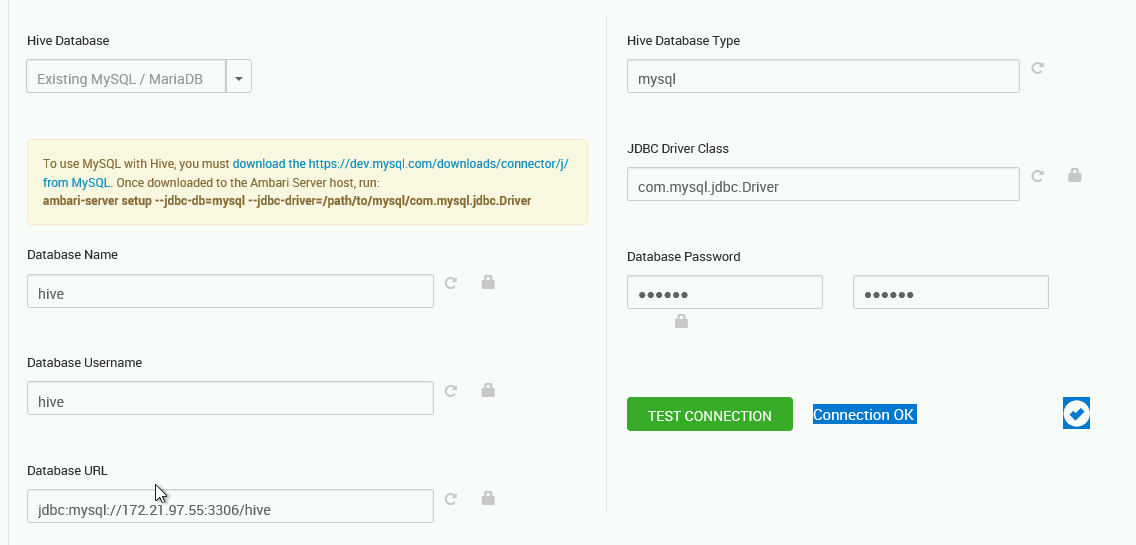
Task: Click the undo icon beside JDBC Driver Class
Action: coord(1037,176)
